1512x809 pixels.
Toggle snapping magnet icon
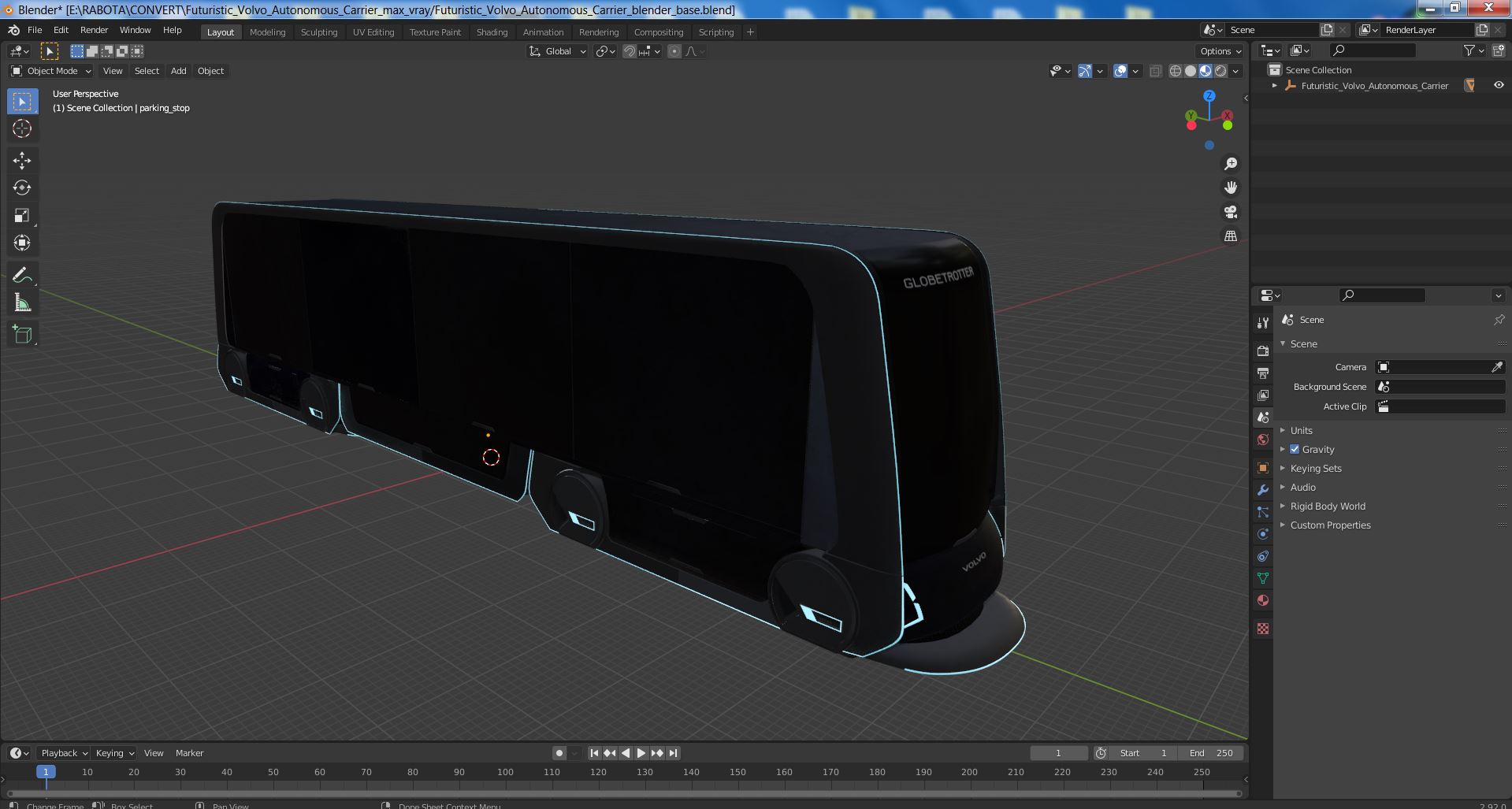[630, 51]
